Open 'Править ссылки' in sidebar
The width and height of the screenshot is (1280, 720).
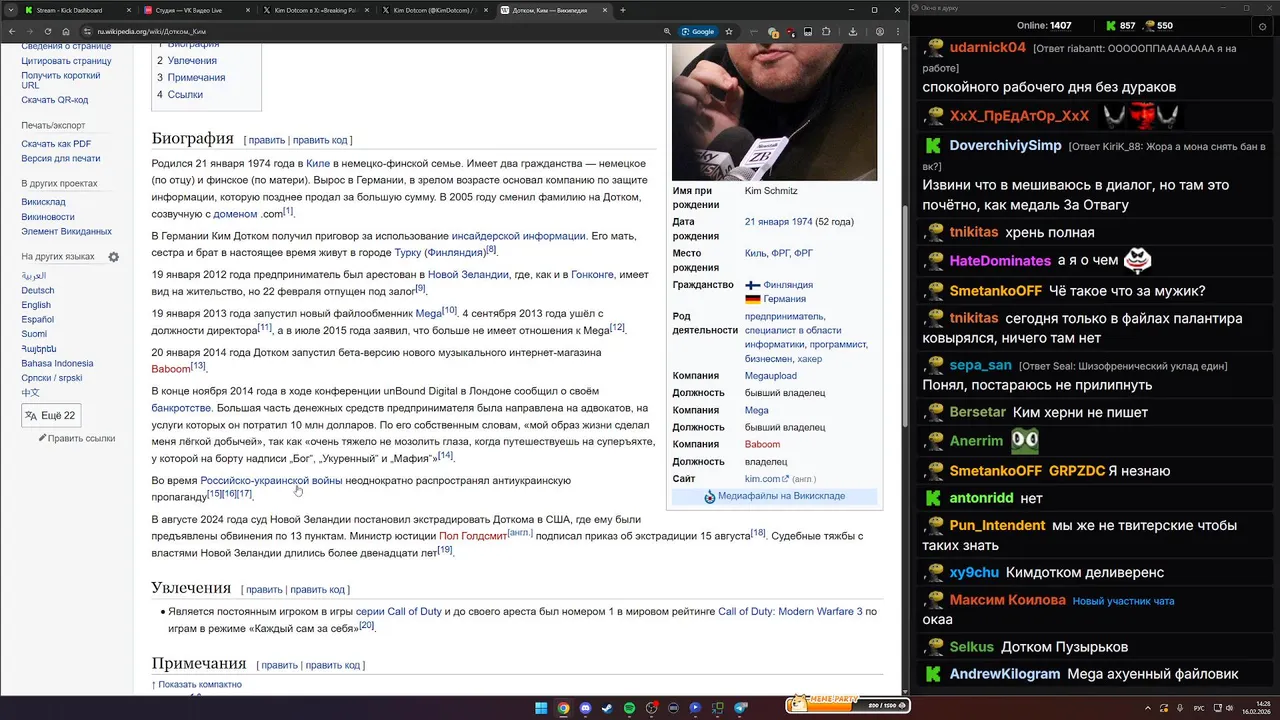77,438
